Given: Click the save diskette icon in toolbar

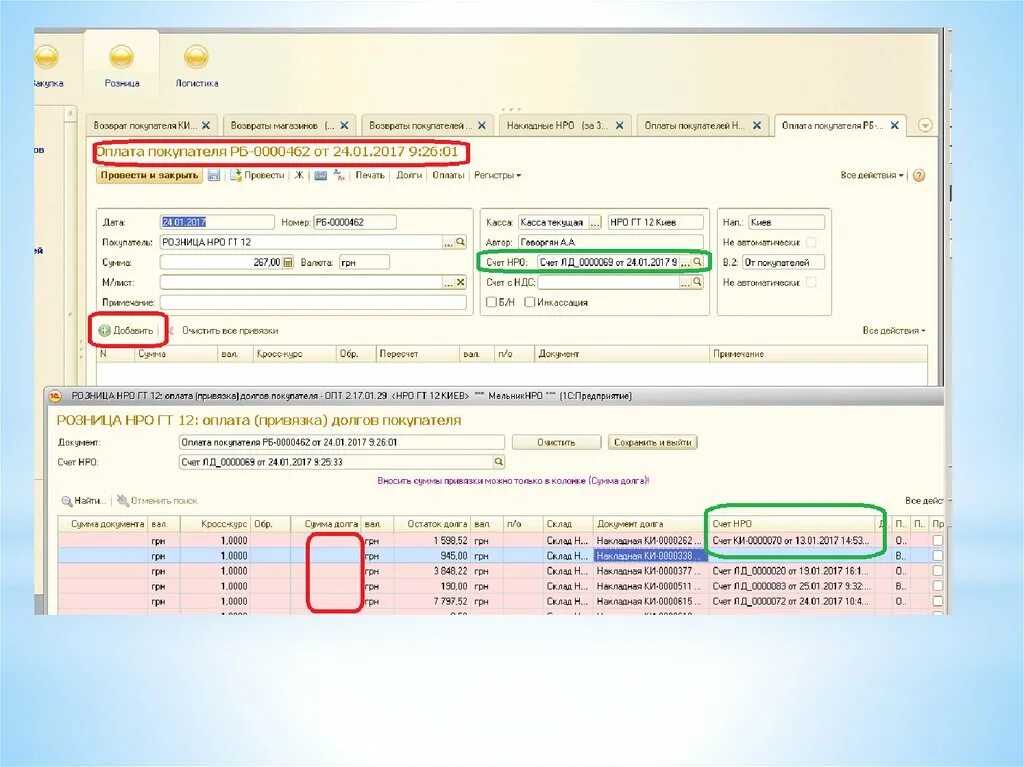Looking at the screenshot, I should (214, 175).
